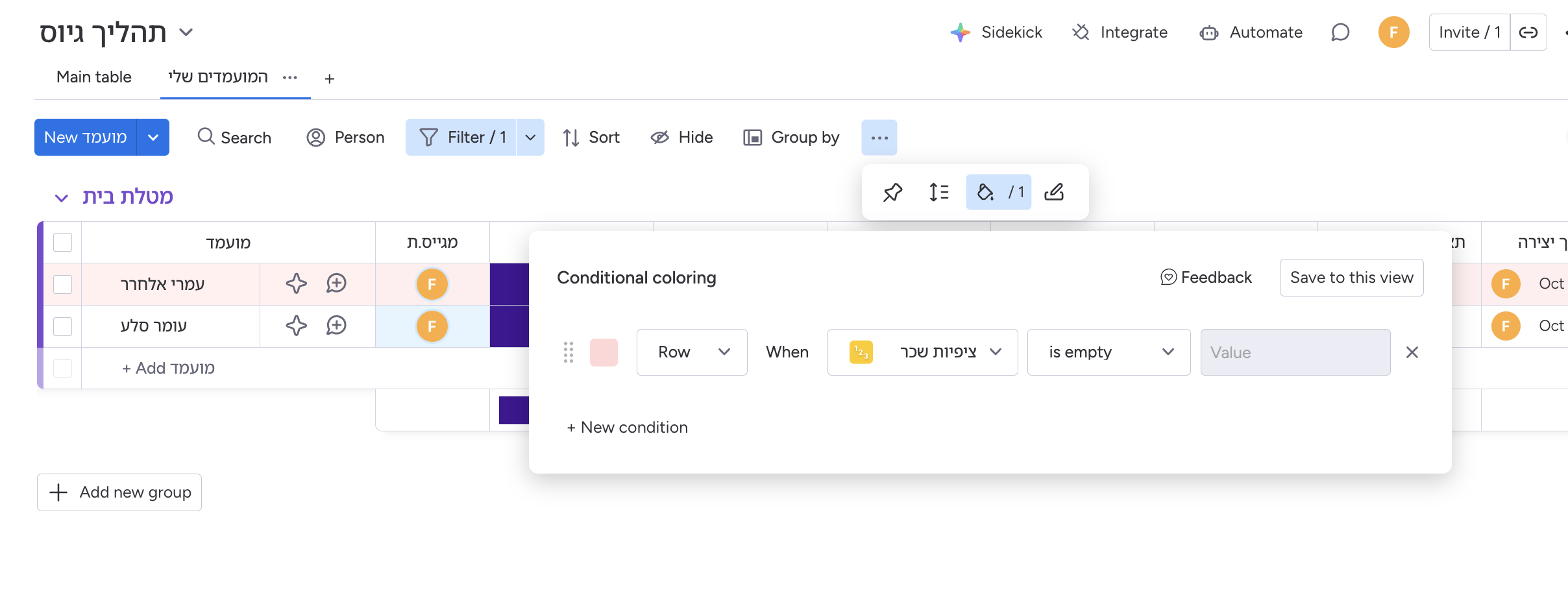Pick the pink condition color swatch
The image size is (1568, 615).
coord(603,352)
